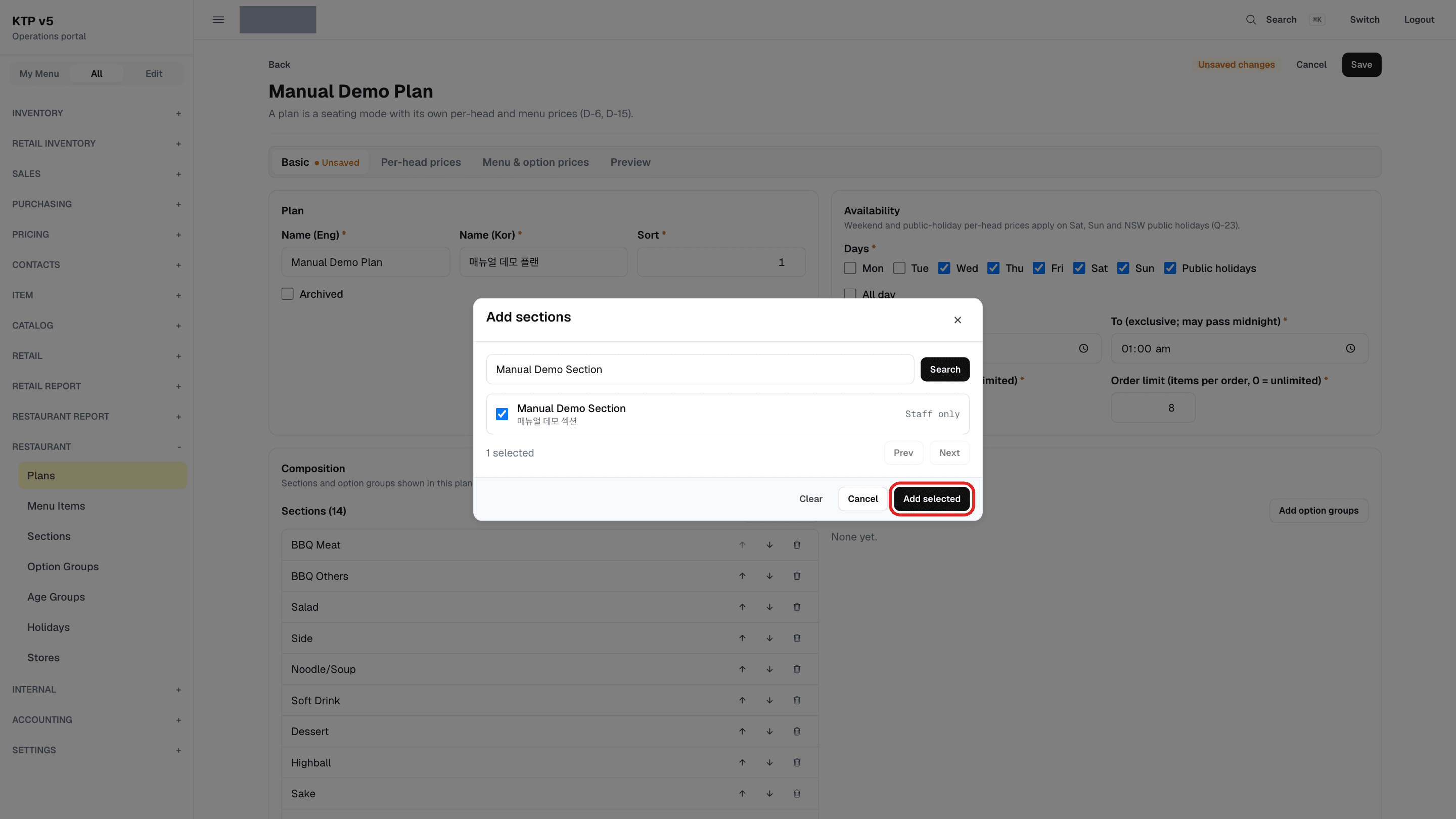The height and width of the screenshot is (819, 1456).
Task: Delete the Salad section row
Action: (x=797, y=607)
